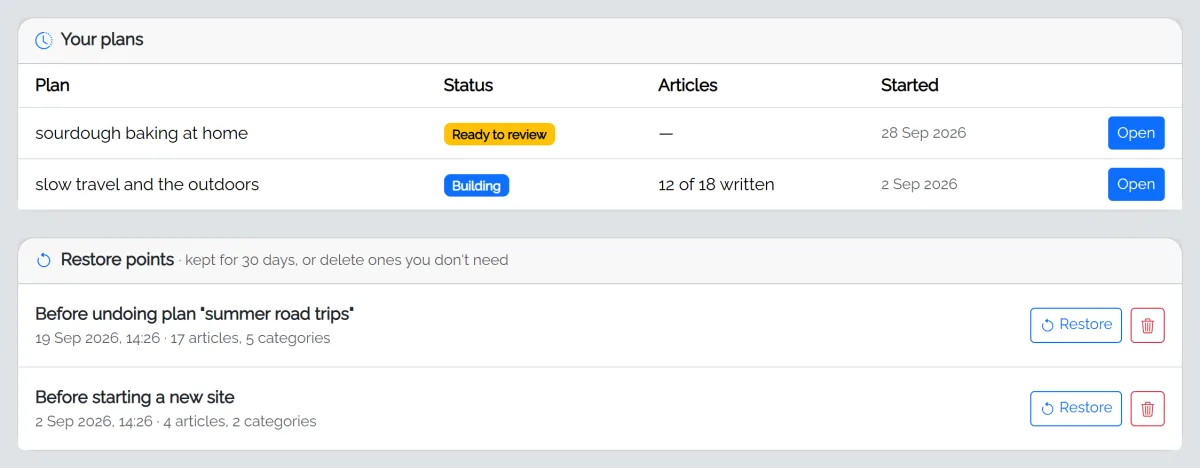Open the slow travel and the outdoors plan
This screenshot has height=468, width=1200.
click(x=1136, y=184)
